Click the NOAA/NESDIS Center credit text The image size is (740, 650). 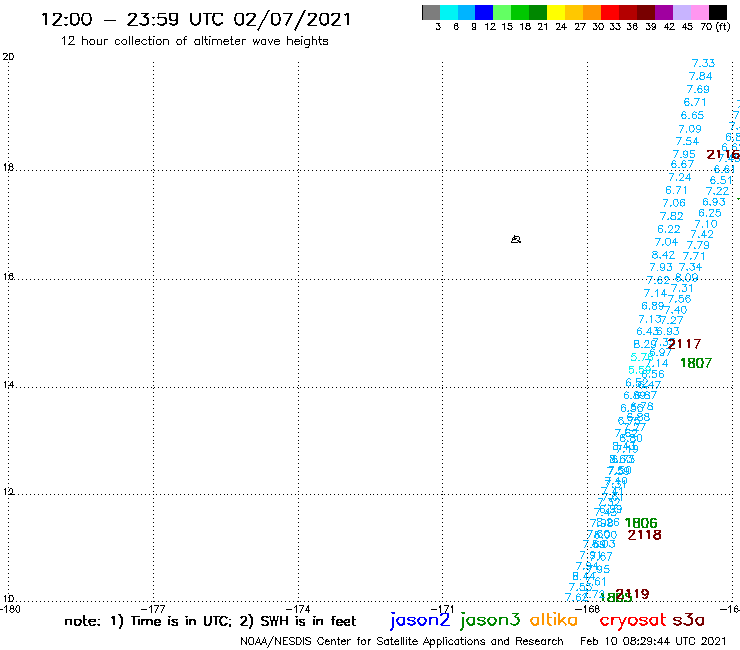point(402,642)
